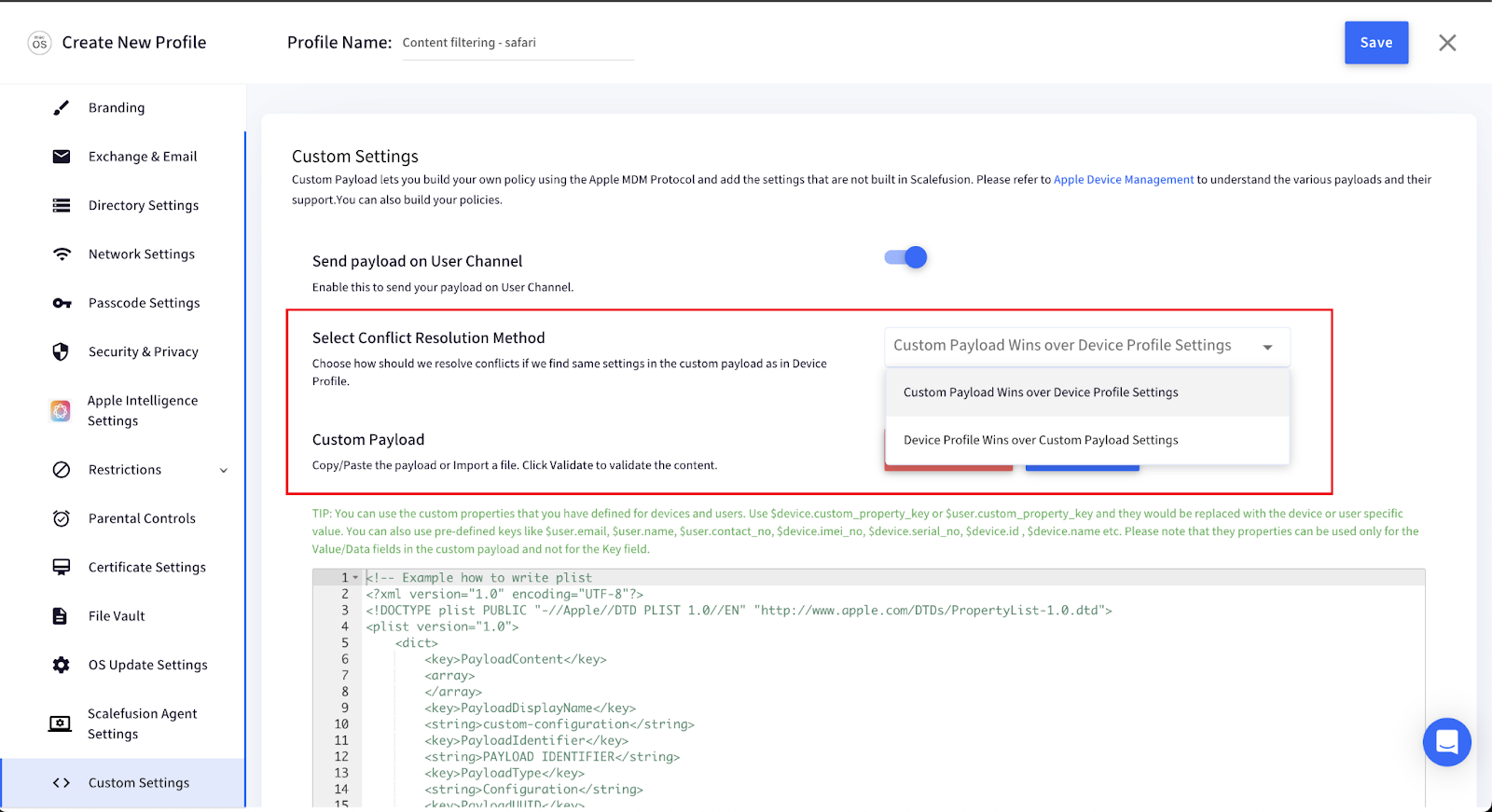Collapse code fold arrow on line 1

pyautogui.click(x=355, y=578)
